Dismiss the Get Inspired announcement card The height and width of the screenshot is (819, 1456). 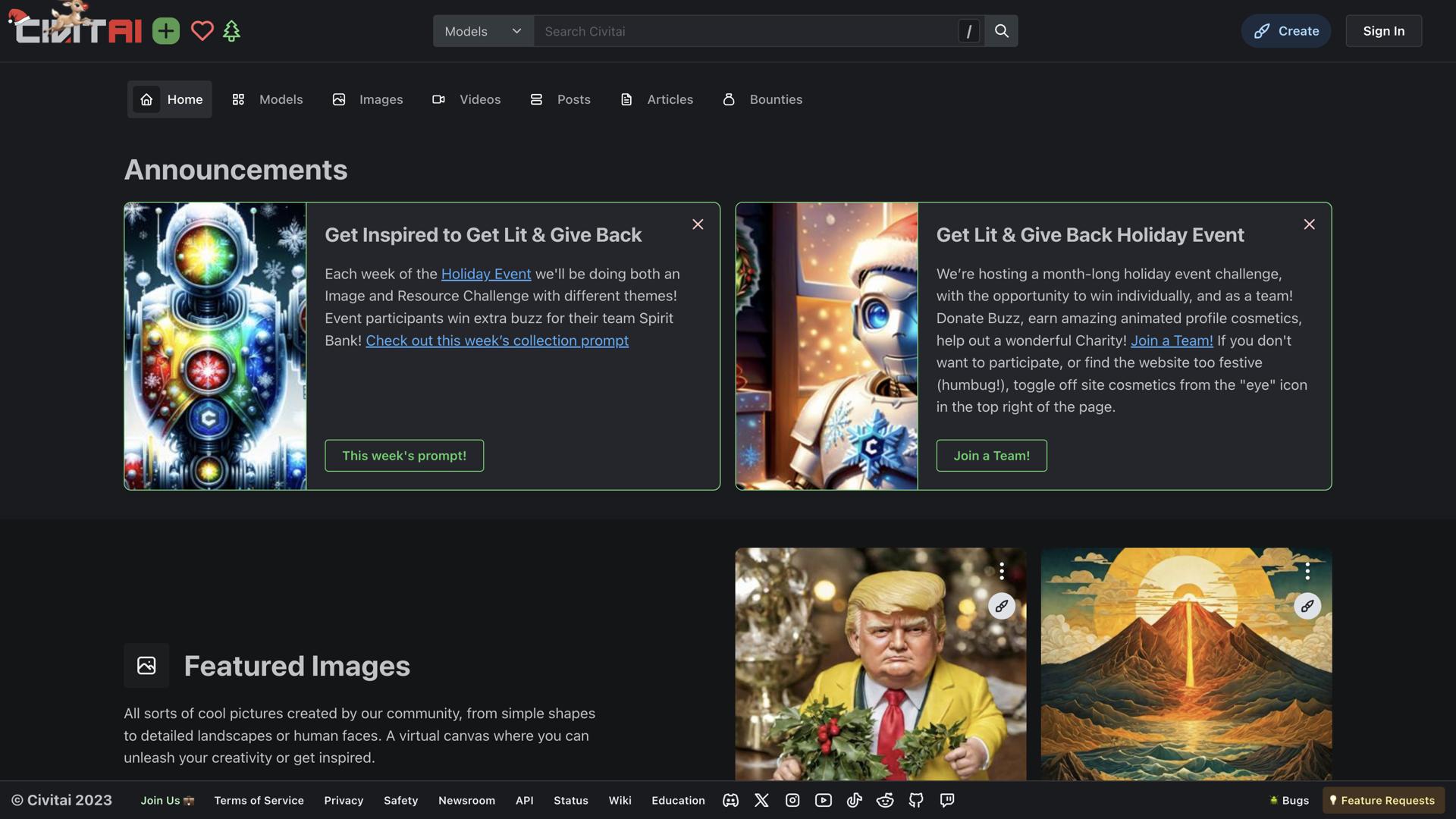[x=698, y=224]
